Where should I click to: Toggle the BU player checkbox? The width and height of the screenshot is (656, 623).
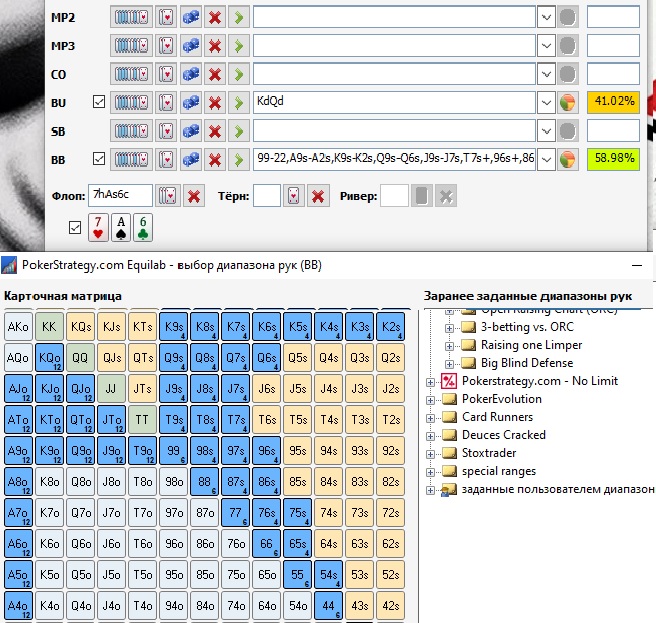[99, 102]
